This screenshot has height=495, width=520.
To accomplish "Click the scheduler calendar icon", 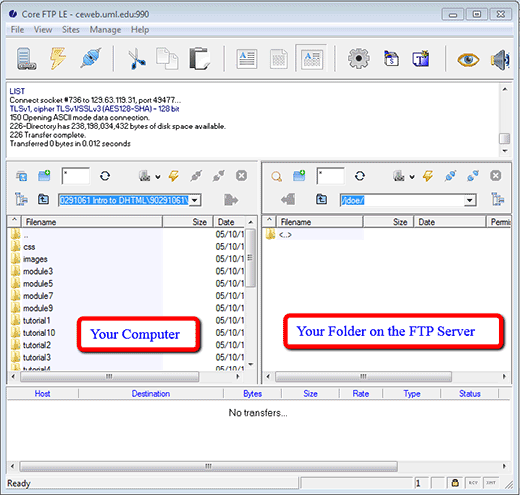I will point(391,59).
